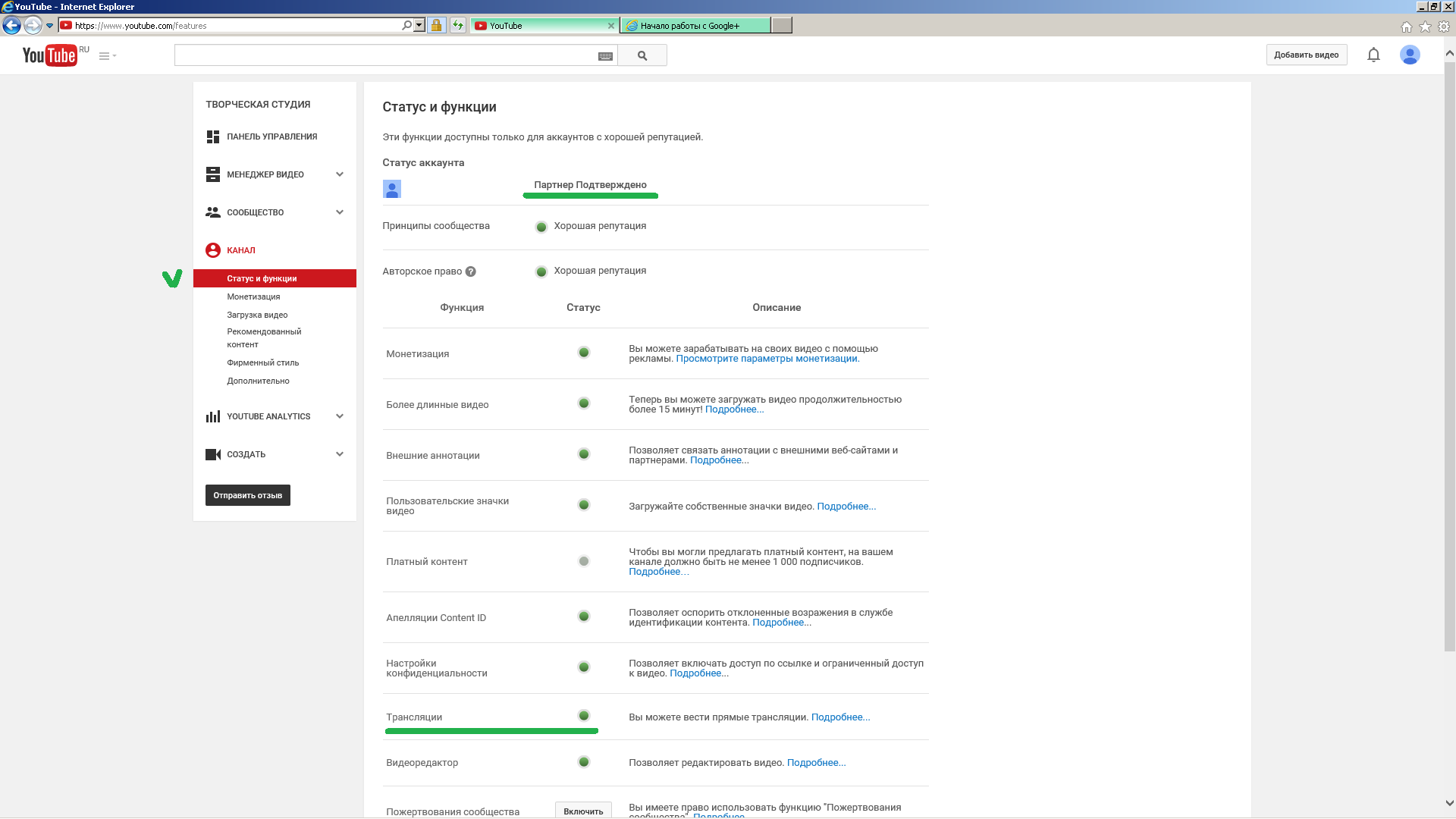Expand the Менеджер видео section
The image size is (1456, 819).
[340, 174]
